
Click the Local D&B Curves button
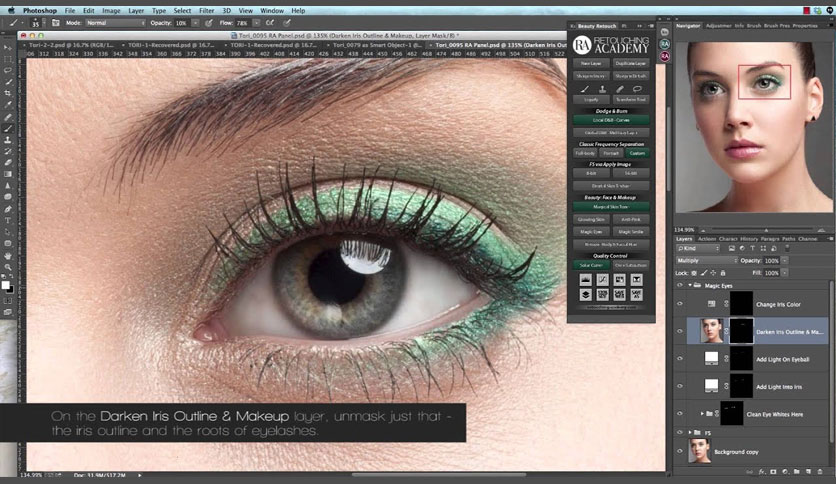coord(611,120)
